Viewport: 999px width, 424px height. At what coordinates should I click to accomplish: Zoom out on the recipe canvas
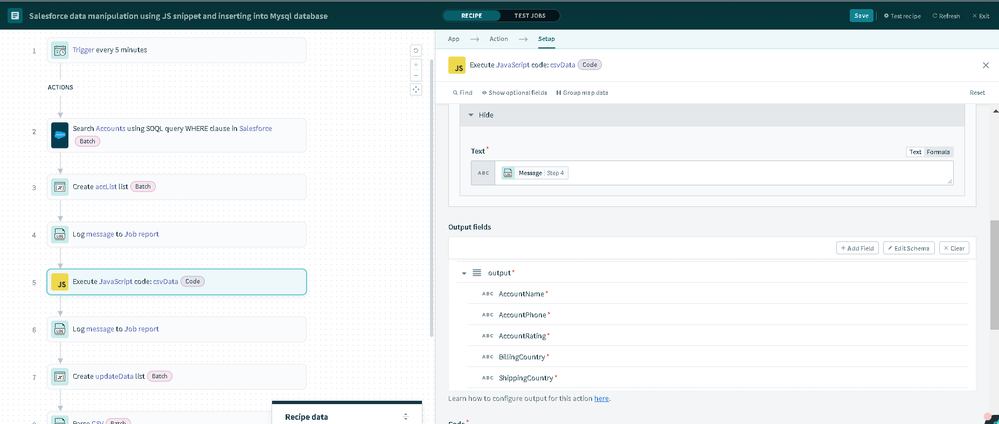pos(415,75)
